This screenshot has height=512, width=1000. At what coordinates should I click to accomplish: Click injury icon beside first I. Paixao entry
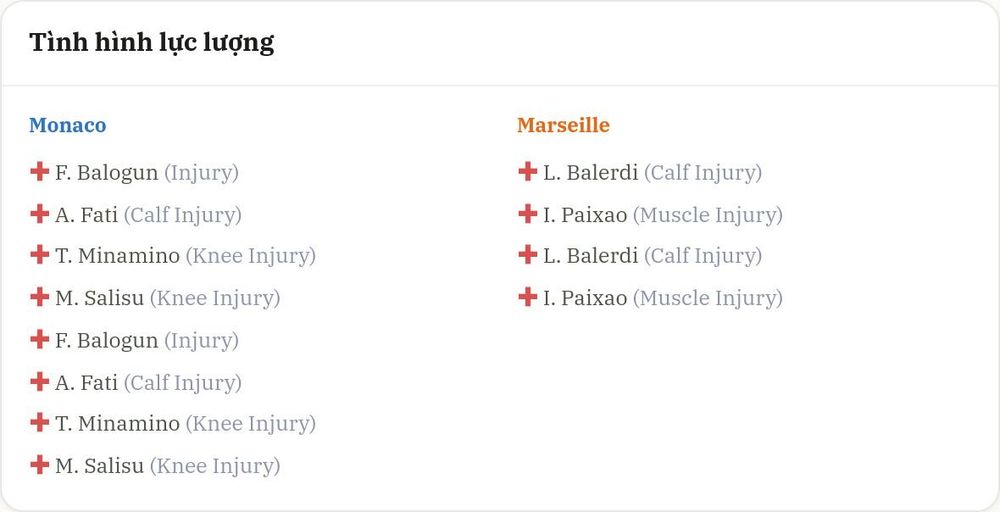(527, 214)
